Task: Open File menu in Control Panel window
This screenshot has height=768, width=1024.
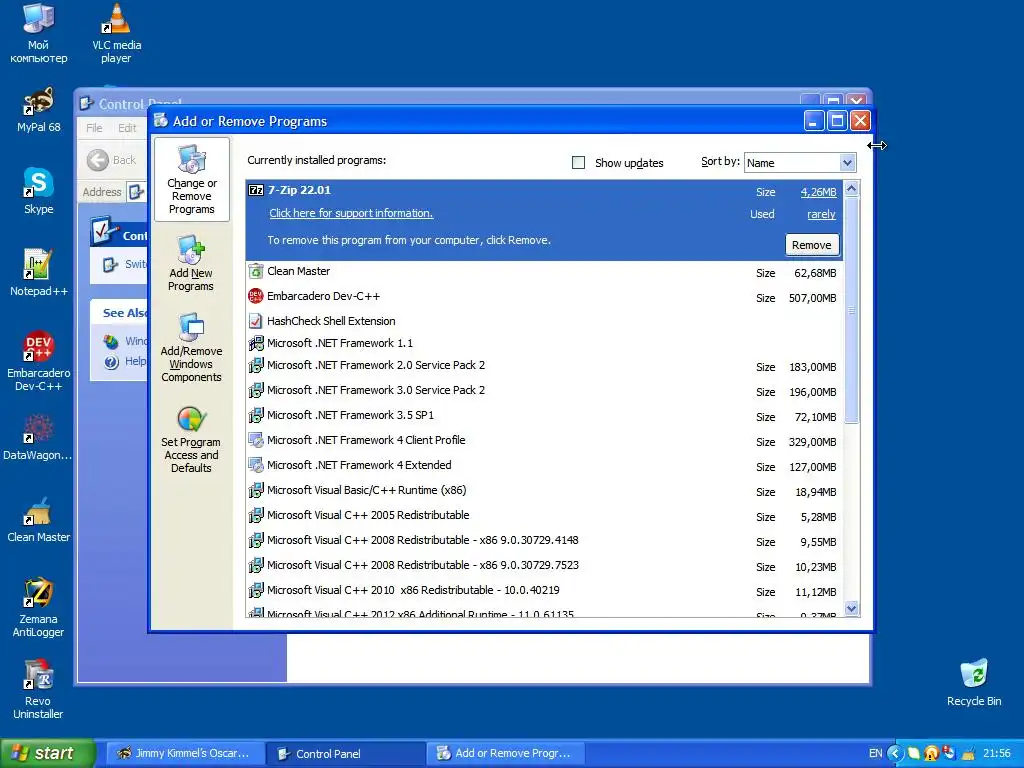Action: click(94, 128)
